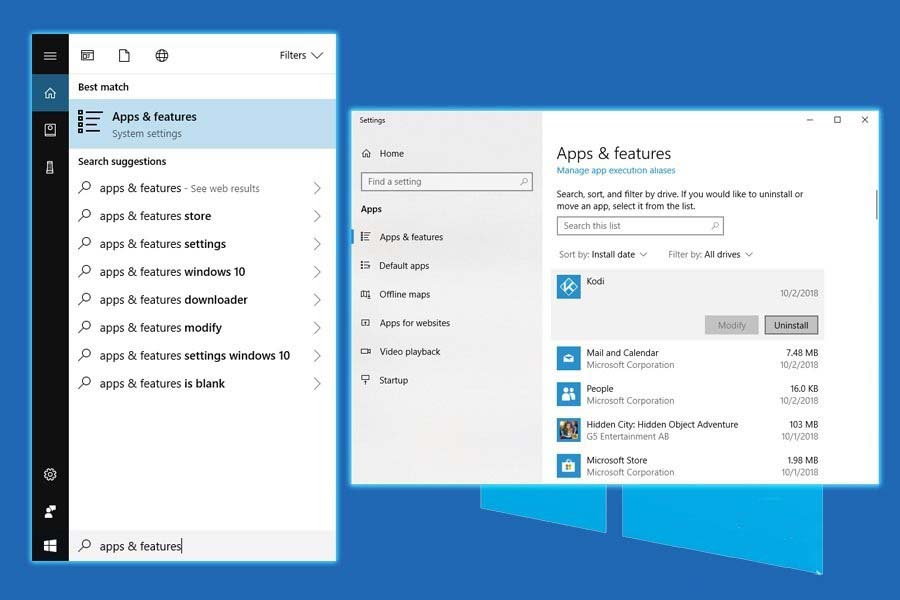The image size is (900, 600).
Task: Expand arrow for apps & features is blank
Action: [x=317, y=384]
